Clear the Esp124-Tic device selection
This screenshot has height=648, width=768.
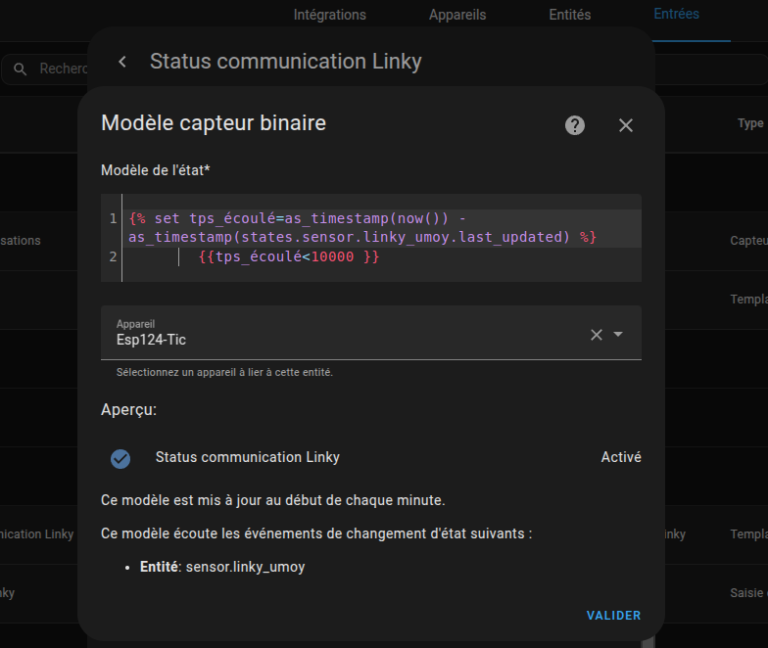click(x=596, y=335)
